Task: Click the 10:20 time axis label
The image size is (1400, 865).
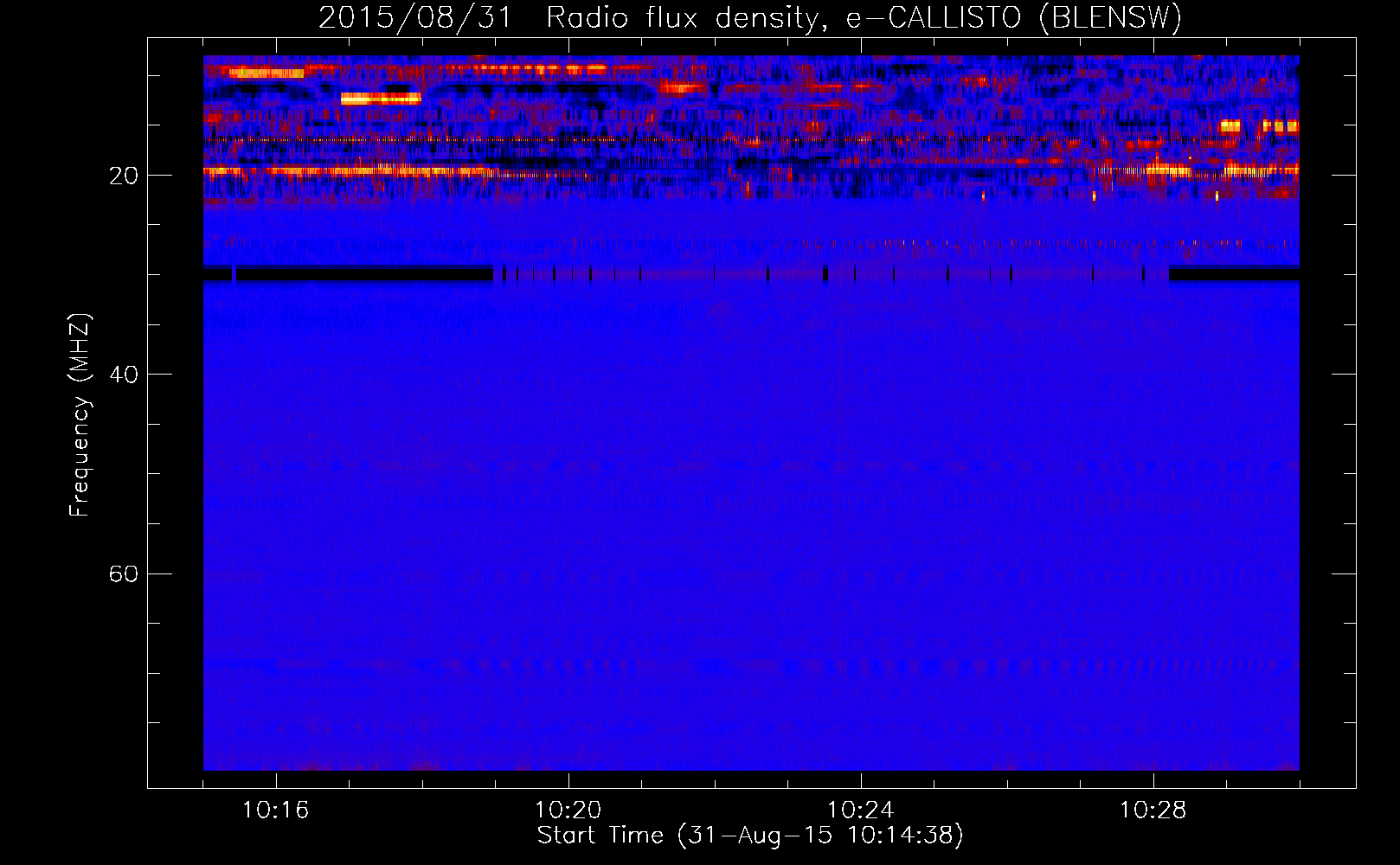Action: 568,811
